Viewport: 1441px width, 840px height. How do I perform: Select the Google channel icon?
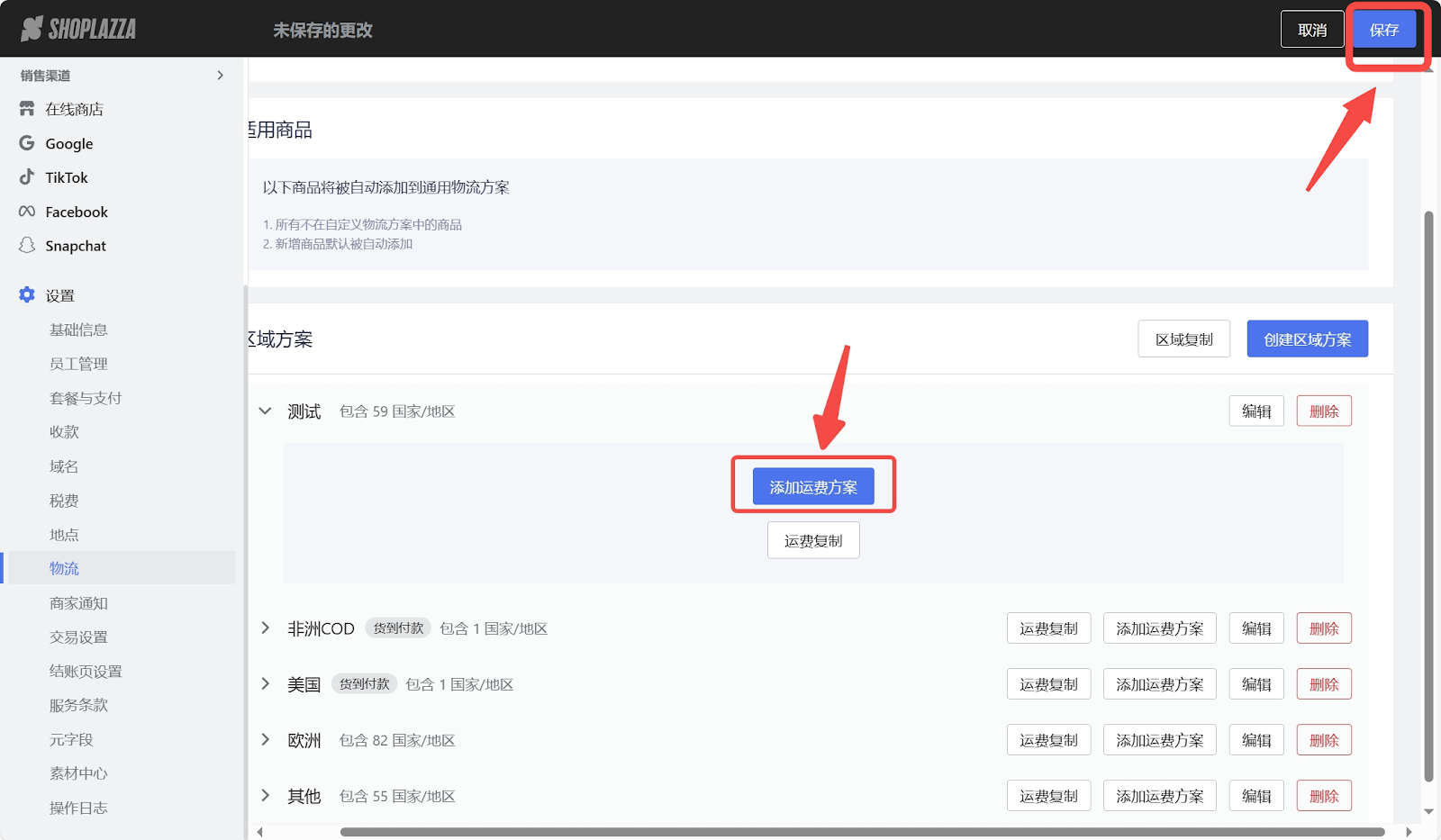(27, 143)
